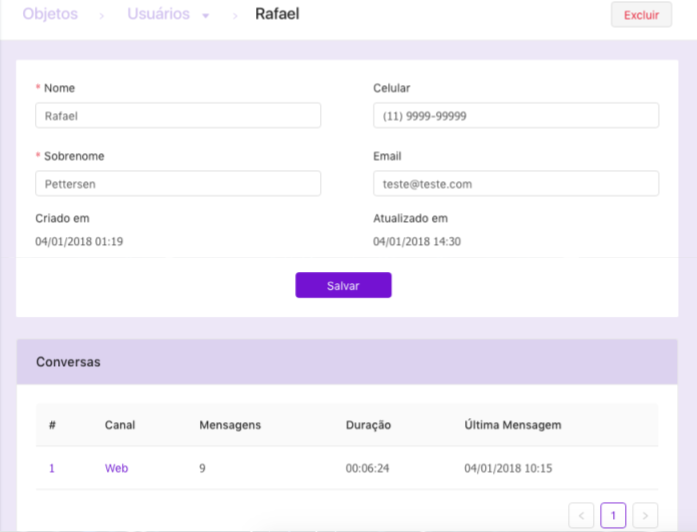The height and width of the screenshot is (532, 697).
Task: Focus the Nome input field
Action: click(178, 116)
